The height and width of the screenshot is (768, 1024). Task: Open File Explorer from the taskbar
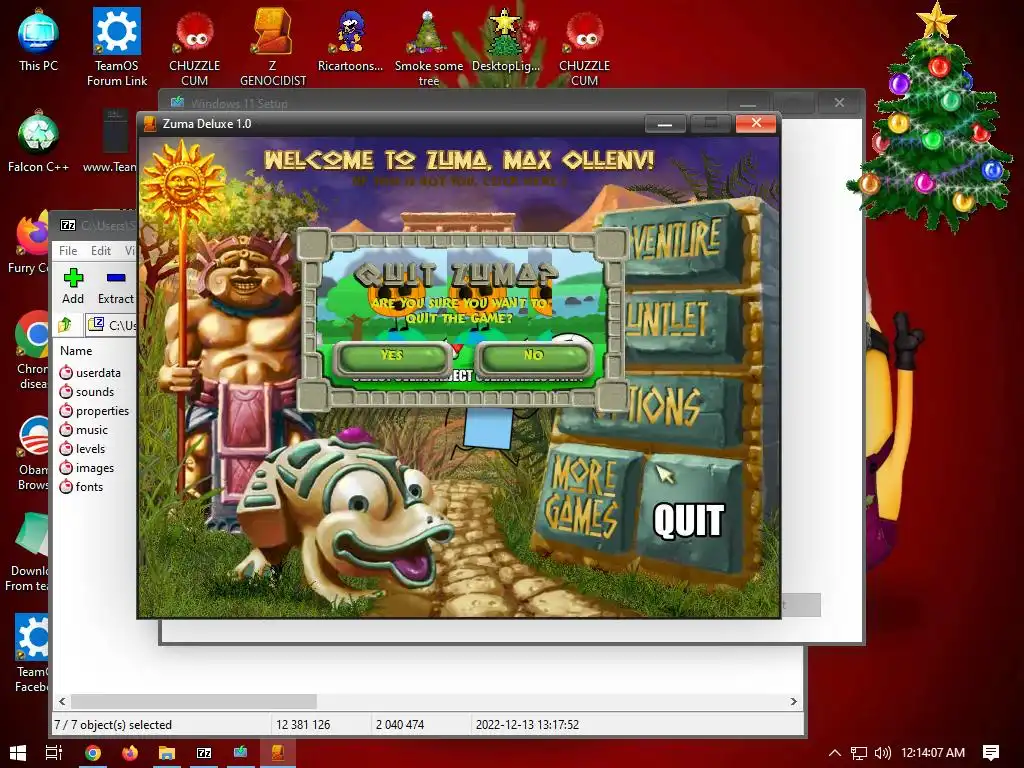pos(167,753)
